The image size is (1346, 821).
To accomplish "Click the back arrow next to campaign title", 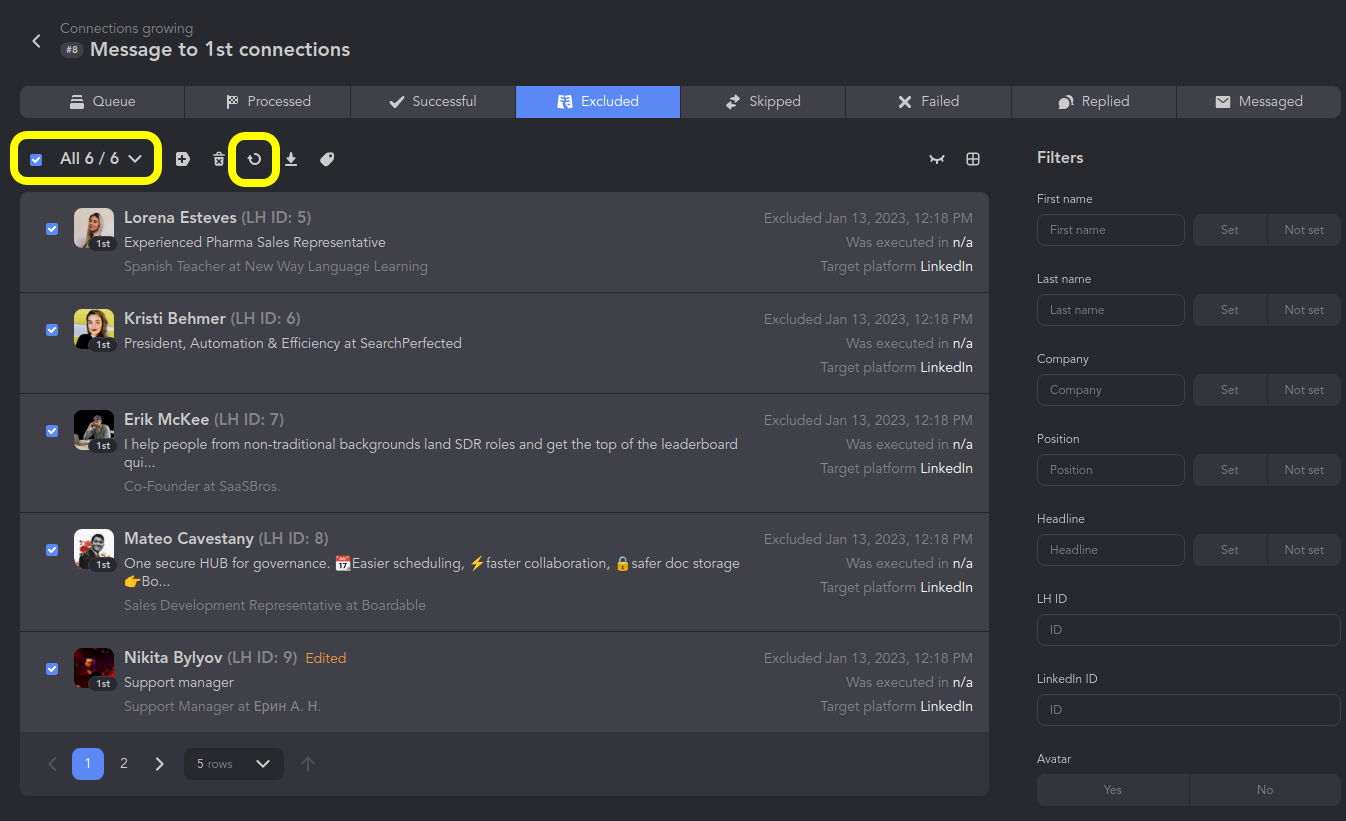I will pos(37,41).
